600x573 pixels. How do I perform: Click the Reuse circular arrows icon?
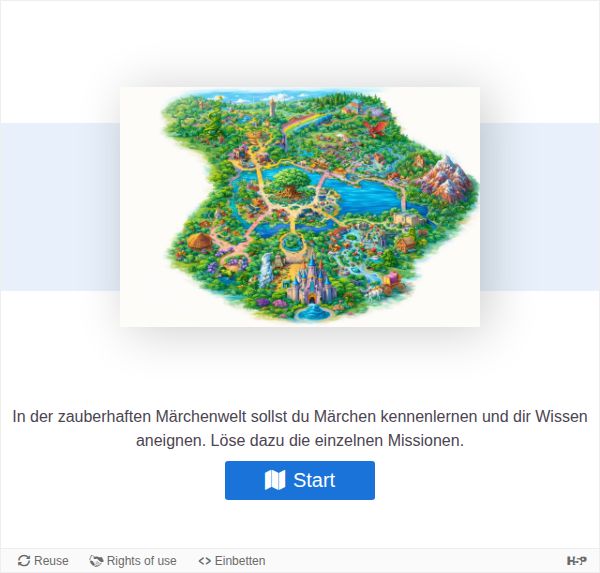coord(24,561)
